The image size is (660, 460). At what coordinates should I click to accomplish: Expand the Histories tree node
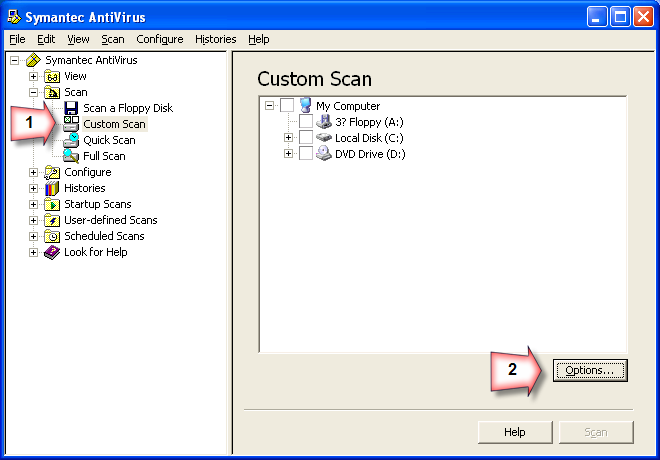(x=33, y=188)
